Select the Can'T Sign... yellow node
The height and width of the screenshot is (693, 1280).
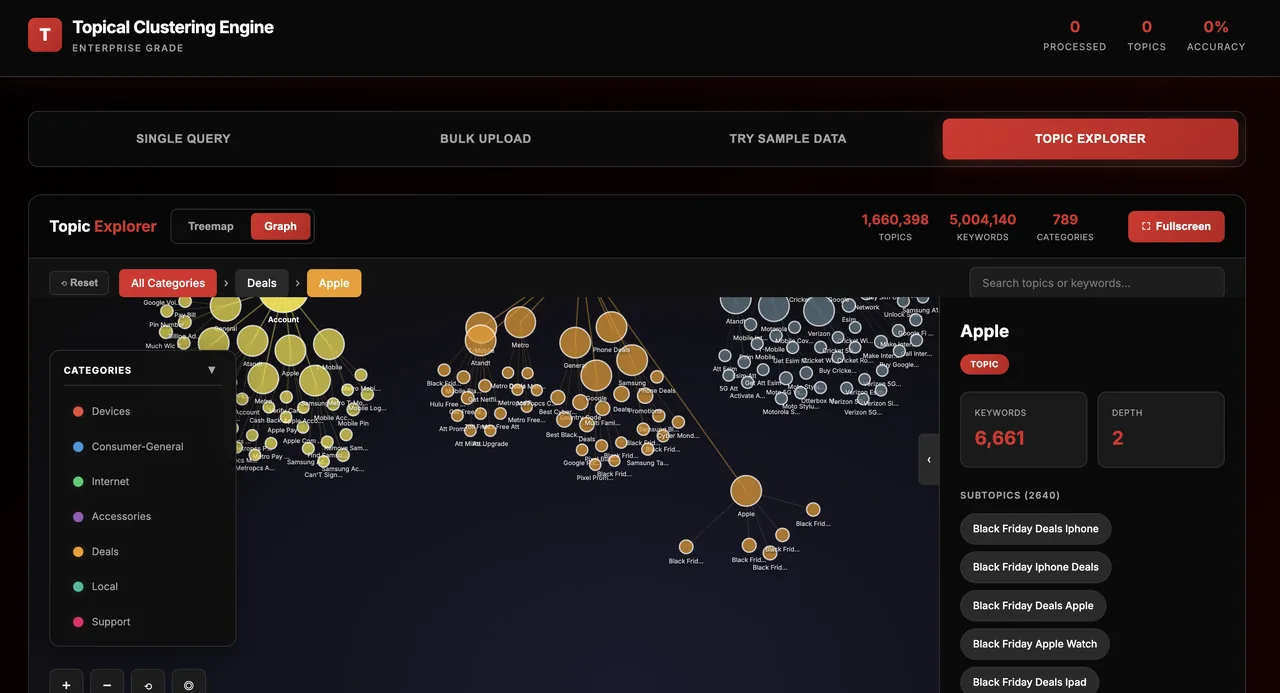323,461
